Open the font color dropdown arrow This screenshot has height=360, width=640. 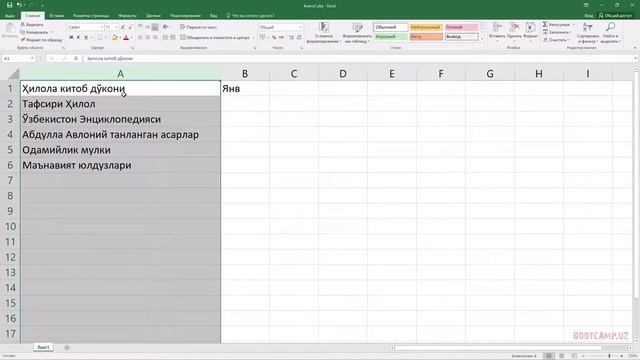pyautogui.click(x=131, y=38)
